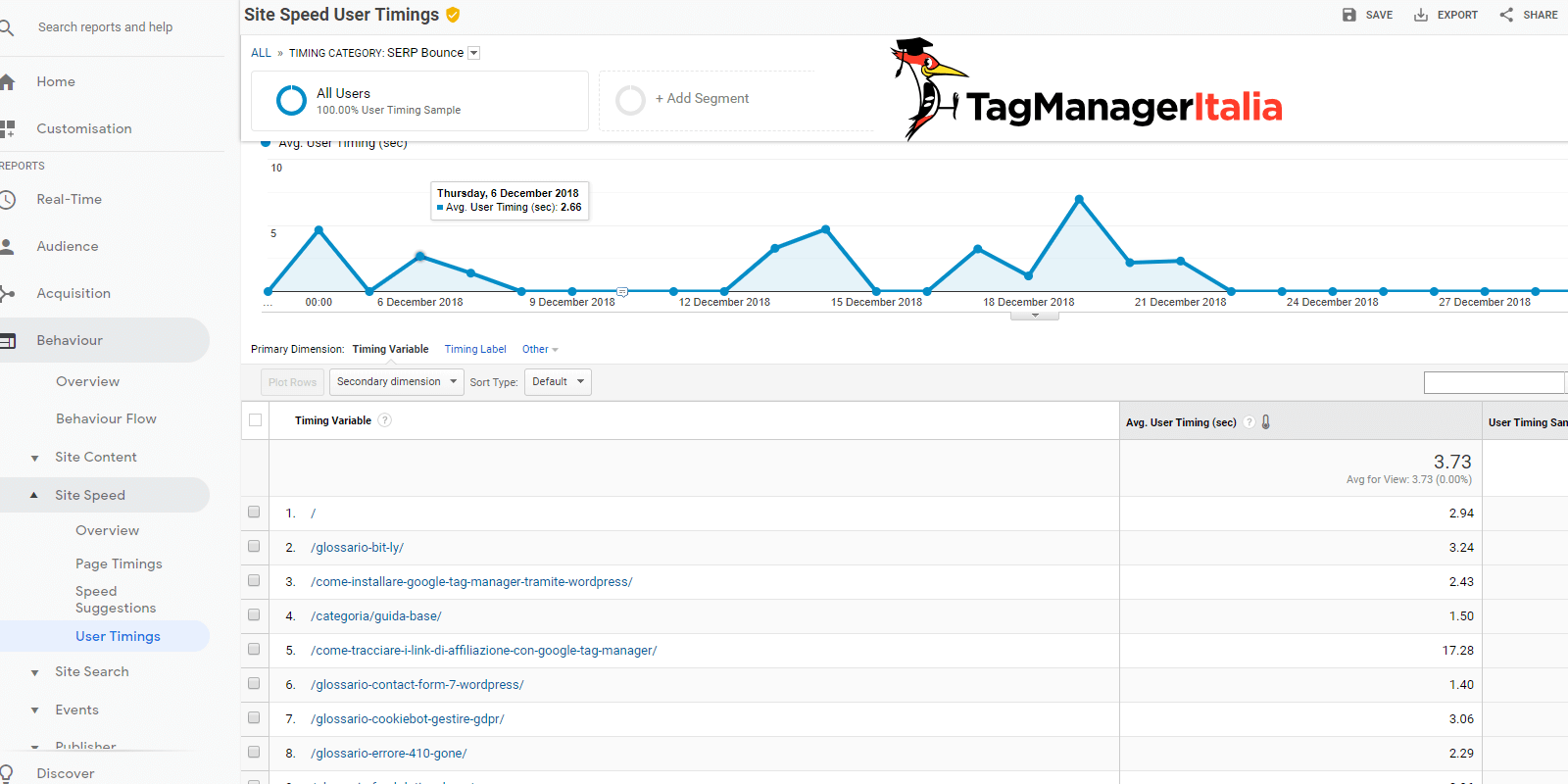Image resolution: width=1568 pixels, height=784 pixels.
Task: Tick checkbox for glossario-contact-form-7 row
Action: (x=254, y=683)
